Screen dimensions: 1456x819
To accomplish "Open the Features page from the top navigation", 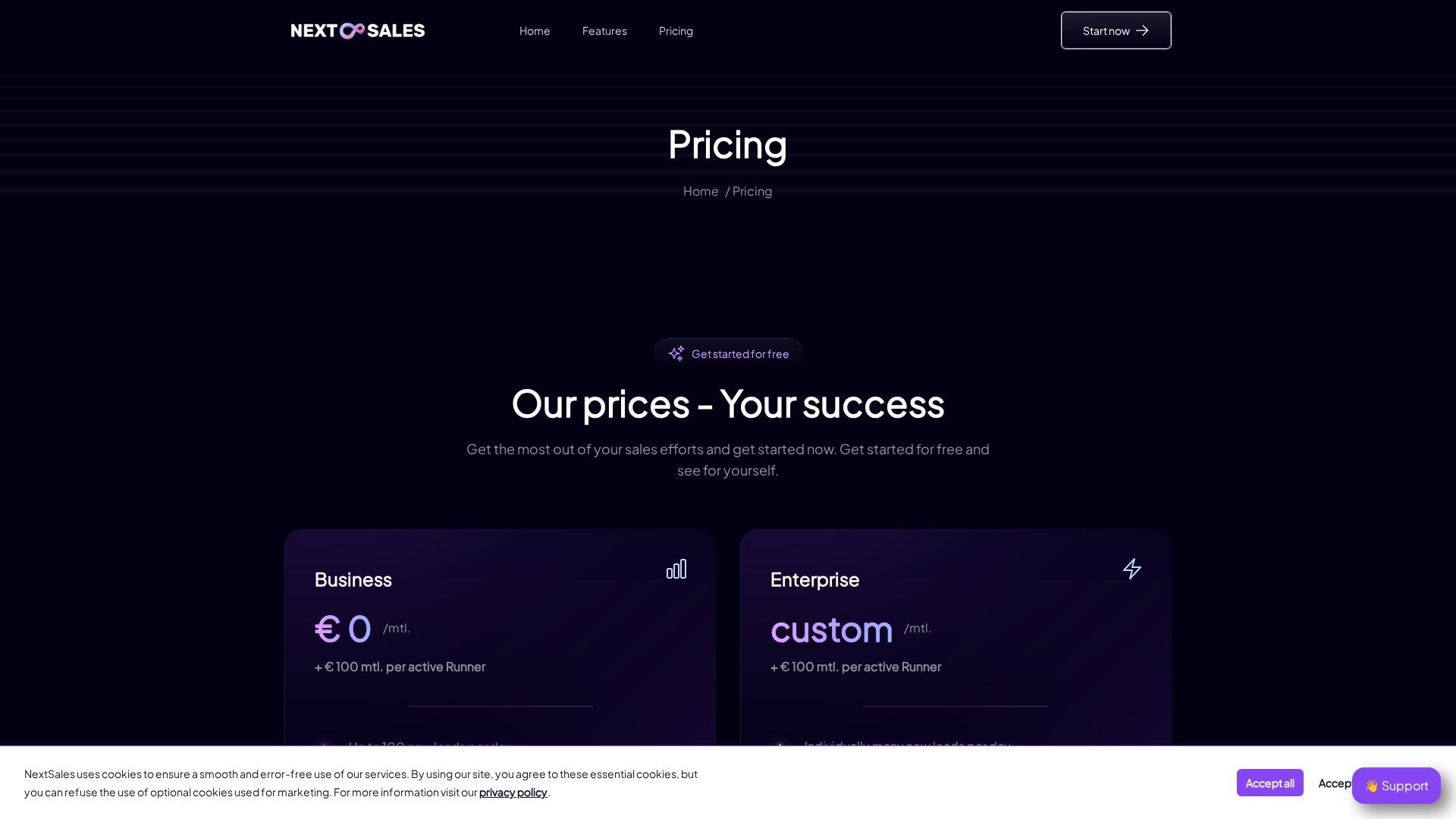I will point(604,30).
